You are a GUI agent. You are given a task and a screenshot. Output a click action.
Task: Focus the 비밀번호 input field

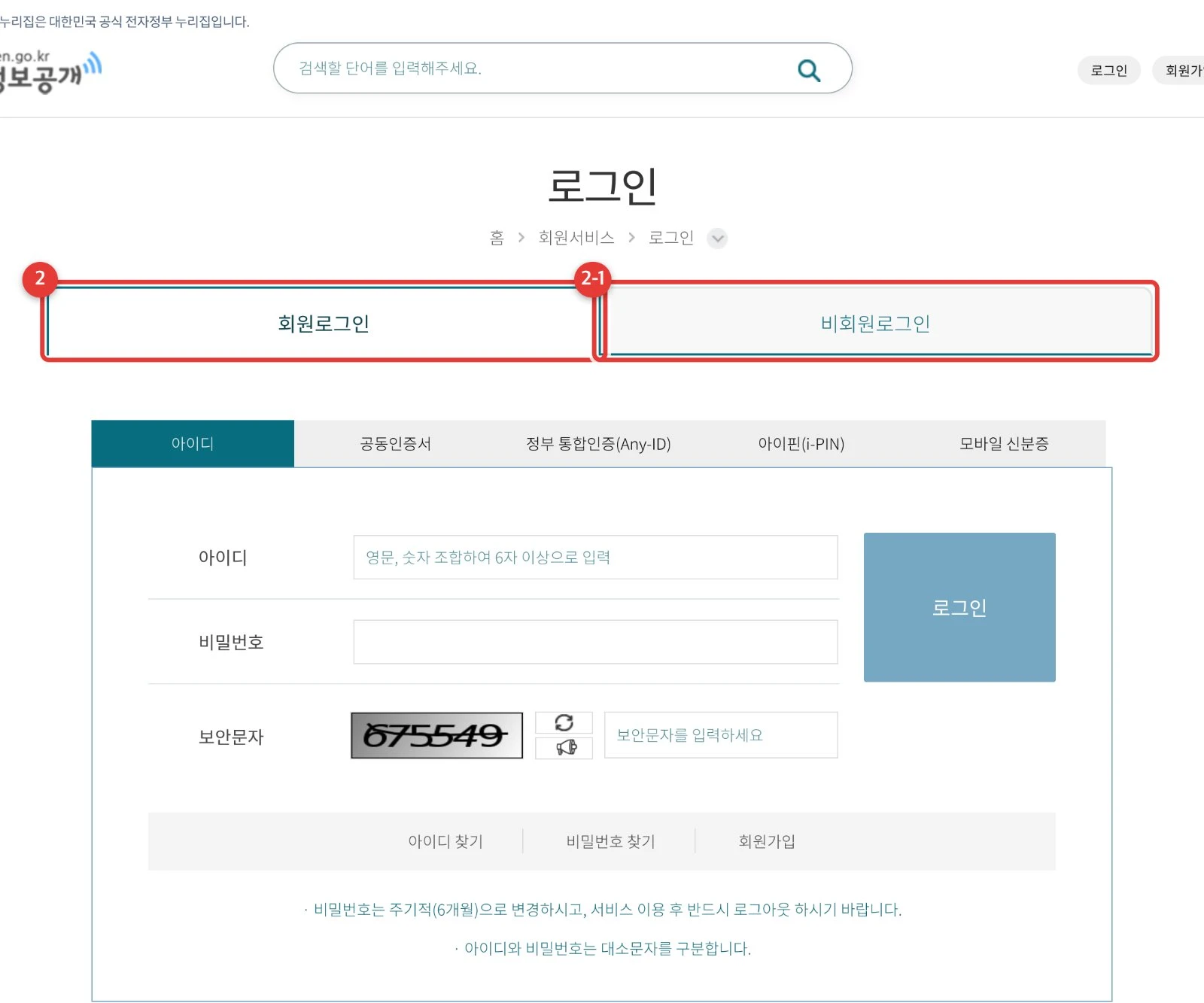pos(595,642)
